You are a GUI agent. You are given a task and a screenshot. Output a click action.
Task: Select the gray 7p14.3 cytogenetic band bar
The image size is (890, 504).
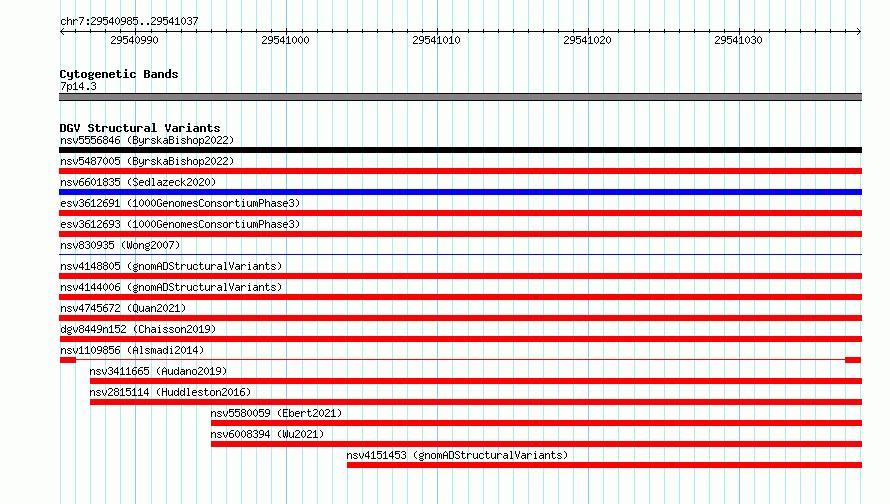[460, 97]
